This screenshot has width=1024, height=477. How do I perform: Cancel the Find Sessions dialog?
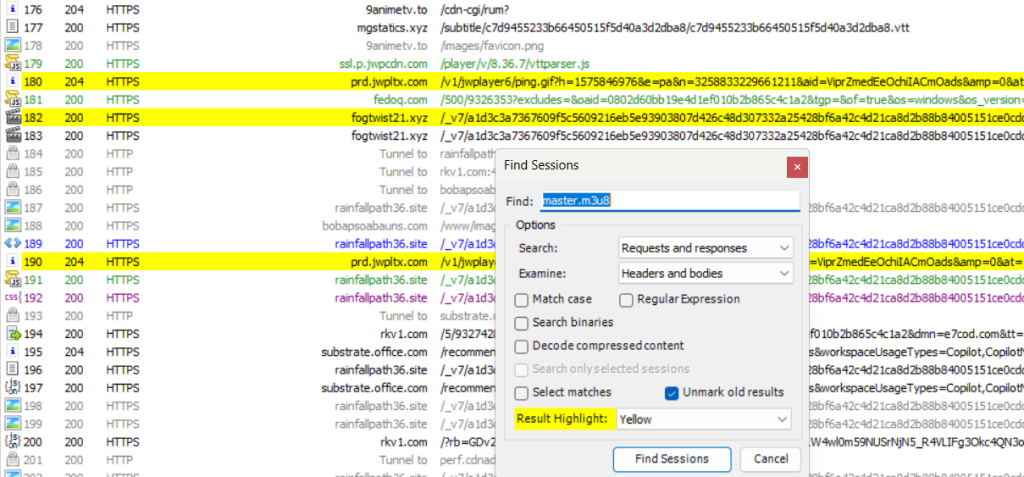(770, 459)
